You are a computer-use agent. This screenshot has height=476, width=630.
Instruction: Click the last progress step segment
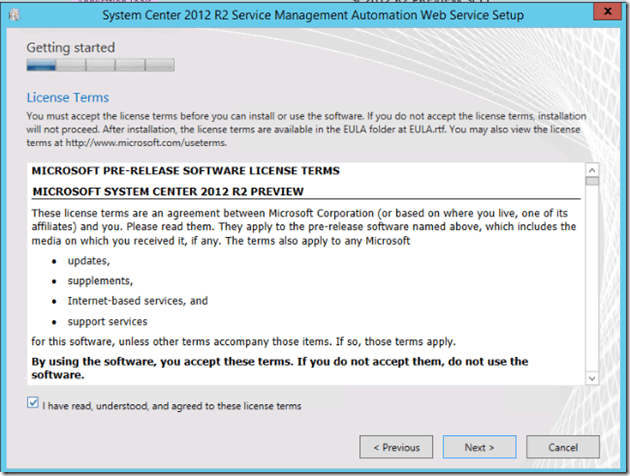(159, 65)
